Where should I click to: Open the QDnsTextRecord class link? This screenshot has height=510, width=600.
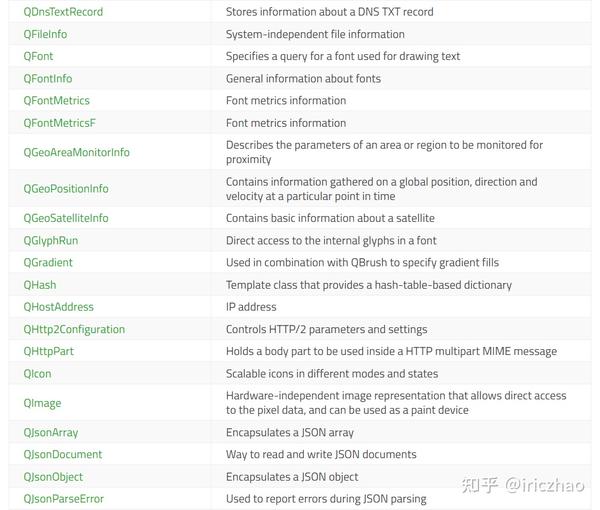tap(63, 12)
